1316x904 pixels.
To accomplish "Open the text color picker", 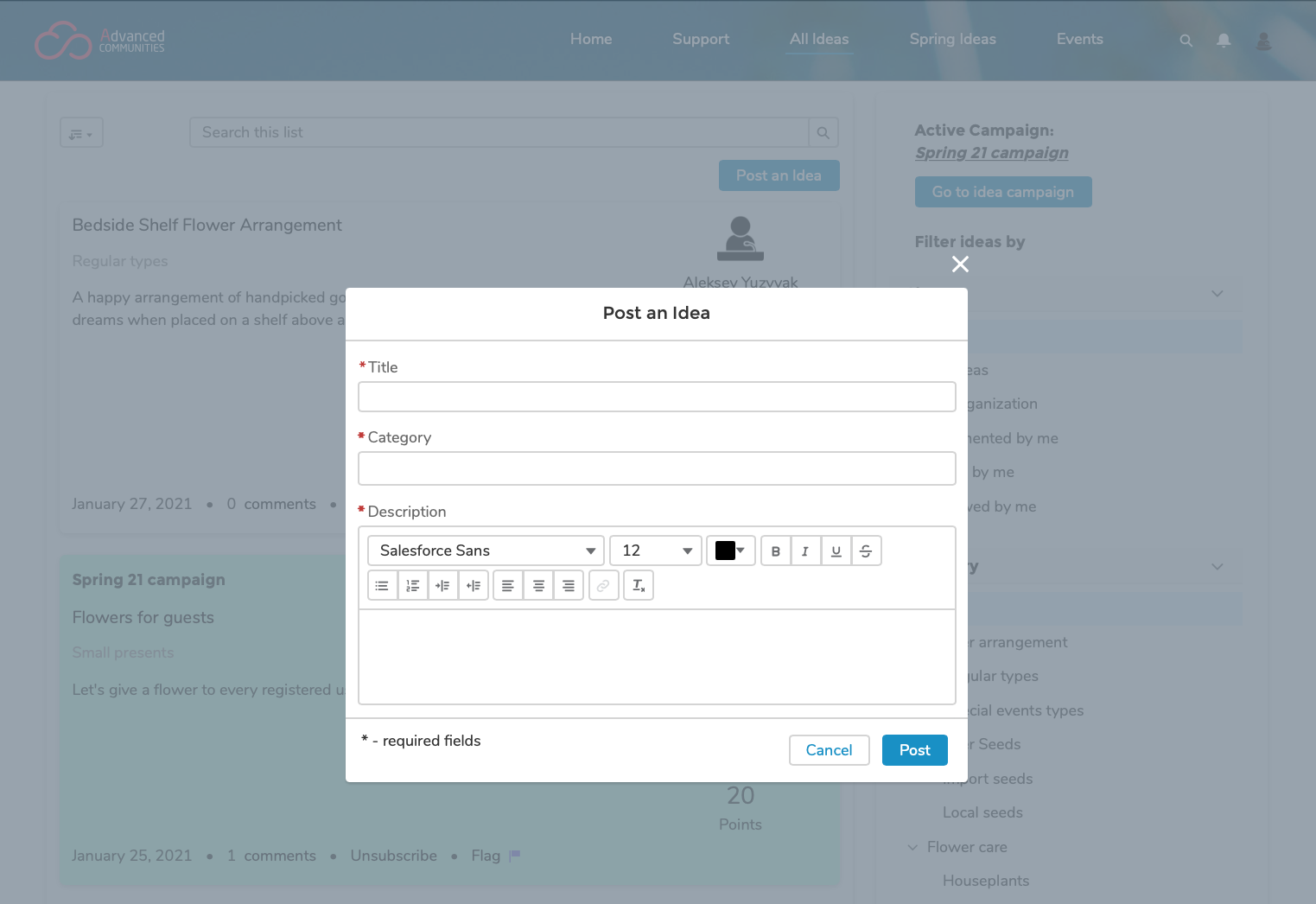I will tap(731, 551).
